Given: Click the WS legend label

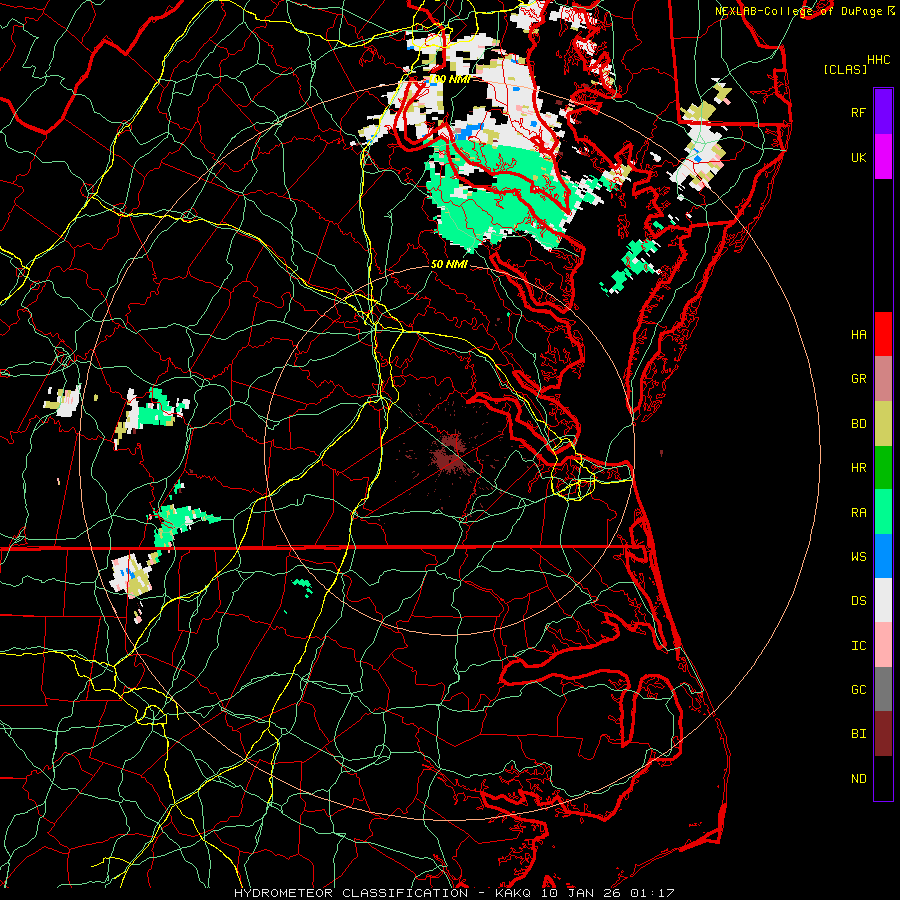Looking at the screenshot, I should [x=858, y=556].
